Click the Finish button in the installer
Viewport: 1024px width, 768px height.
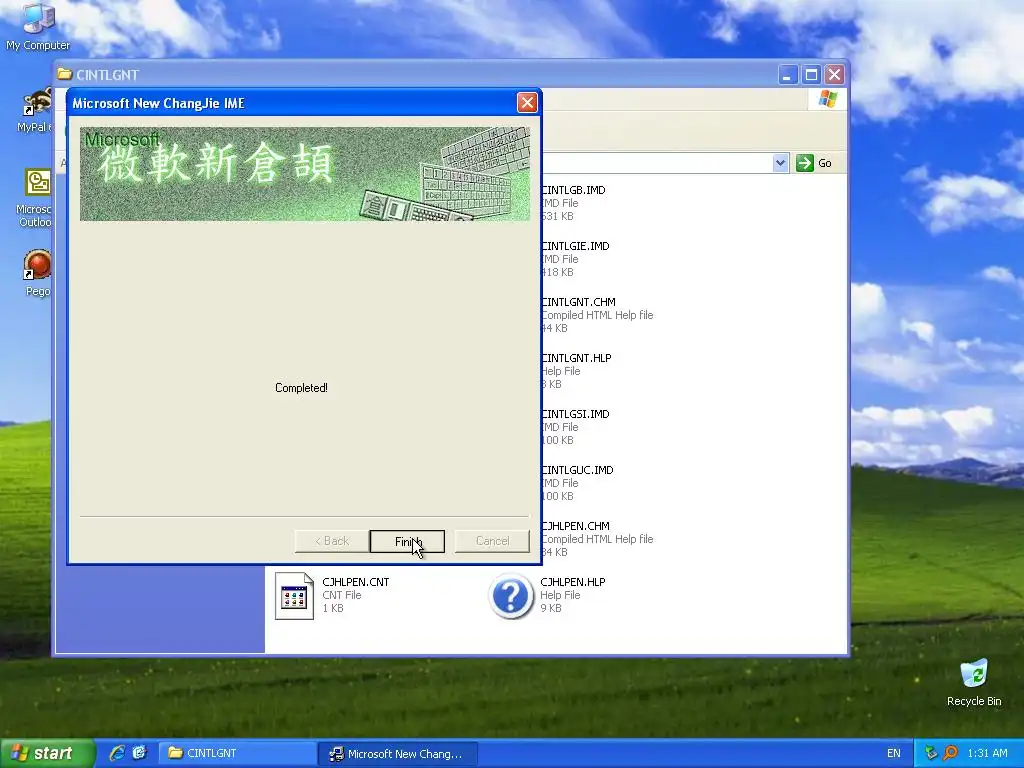407,541
